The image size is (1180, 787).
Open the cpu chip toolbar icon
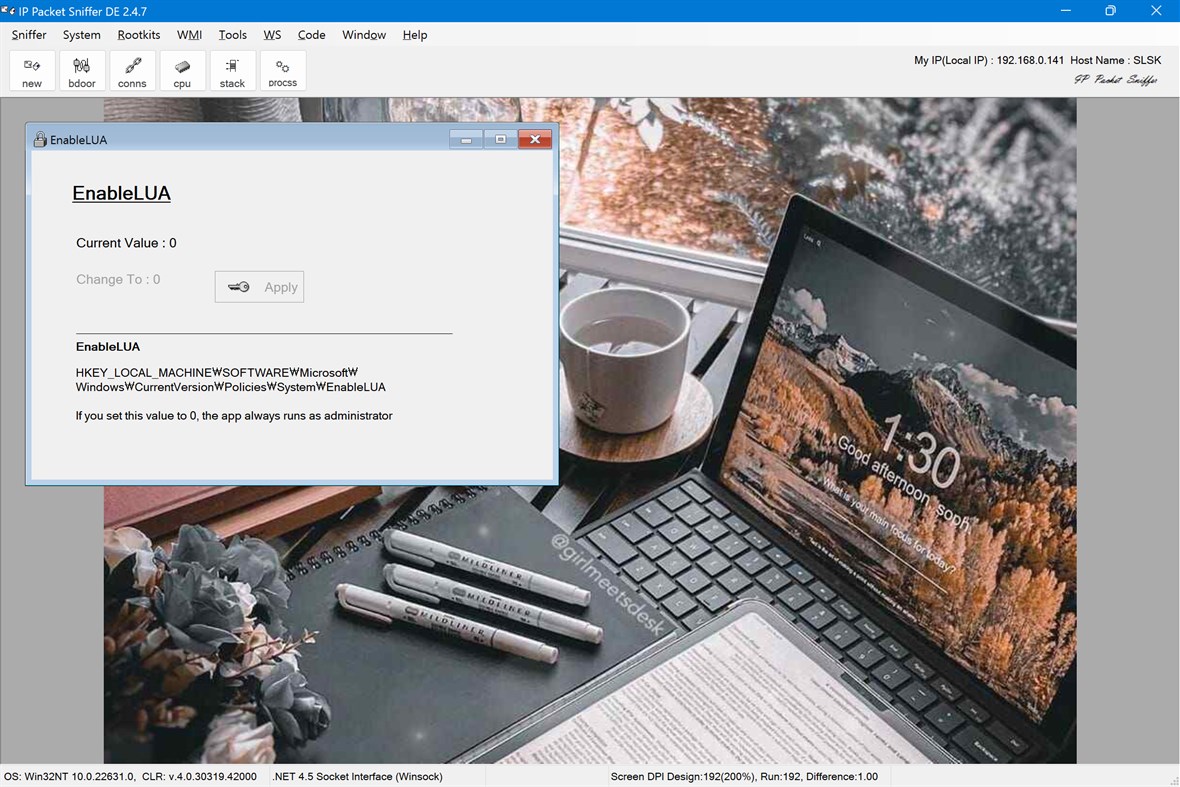click(182, 69)
